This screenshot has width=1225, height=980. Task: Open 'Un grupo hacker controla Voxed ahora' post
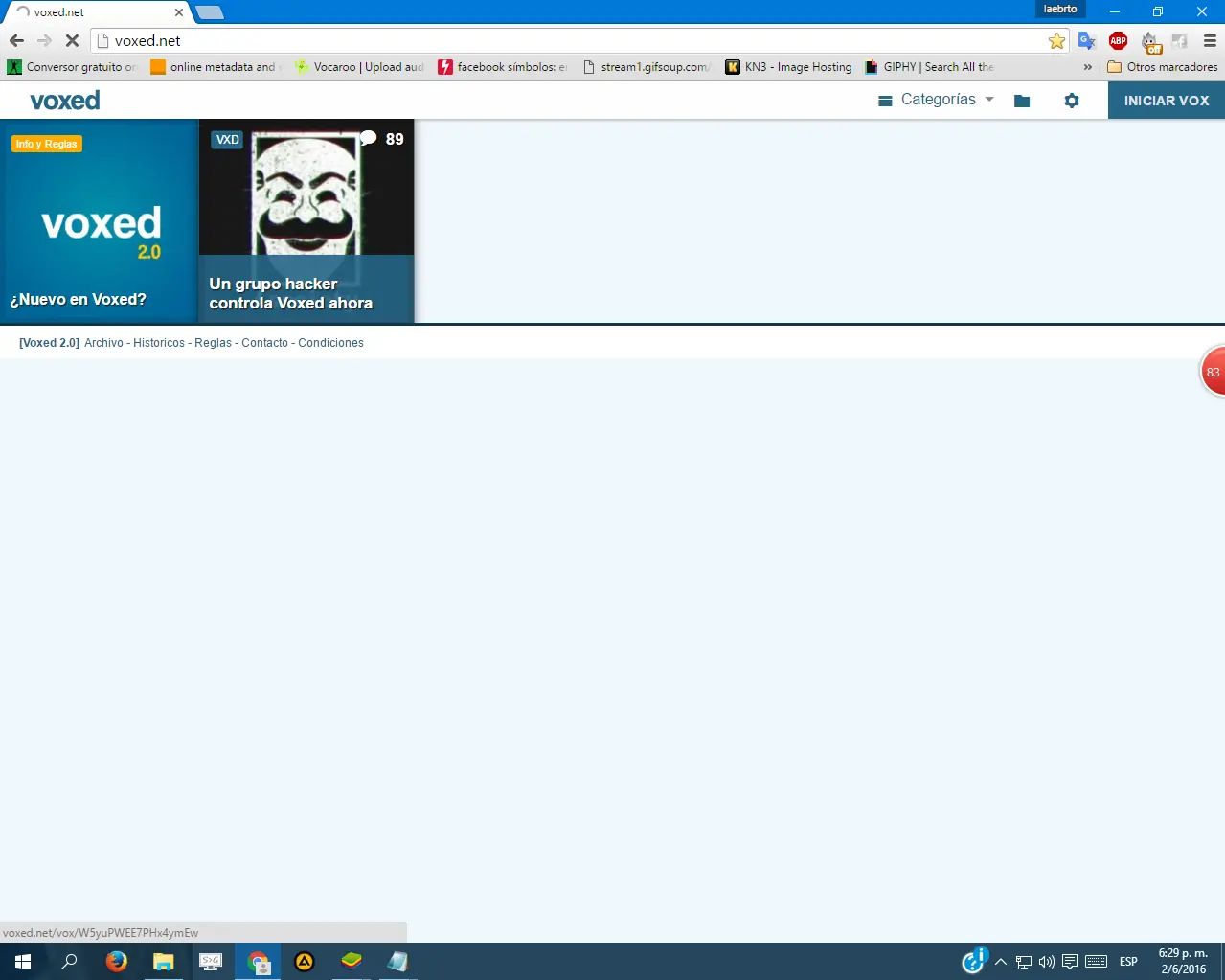pos(306,221)
